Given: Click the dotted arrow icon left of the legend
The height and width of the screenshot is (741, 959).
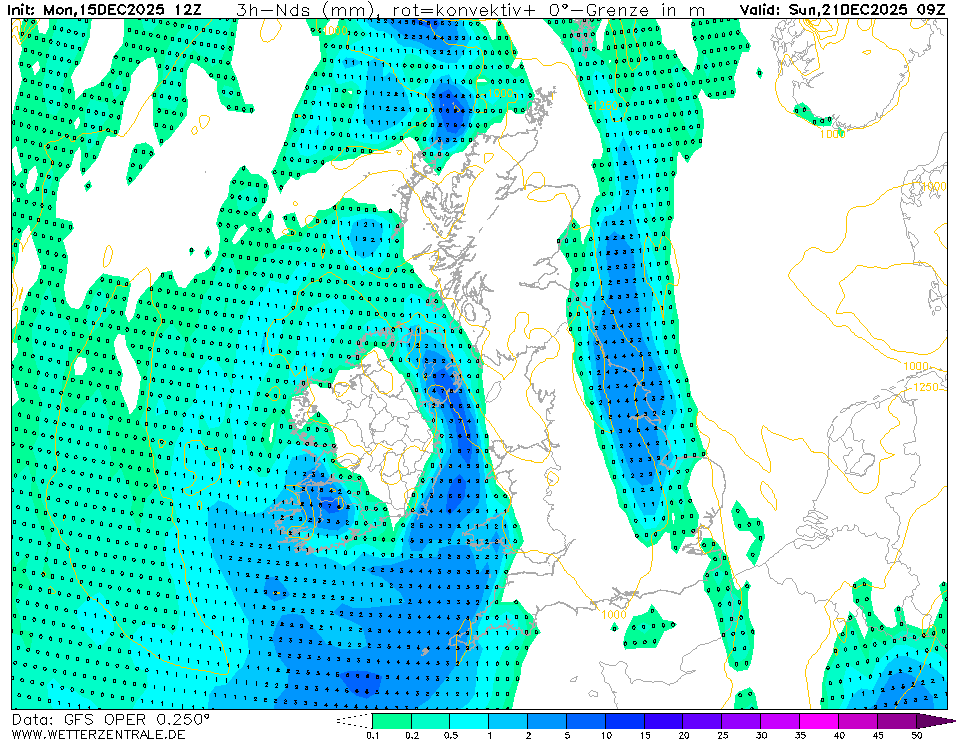Looking at the screenshot, I should pyautogui.click(x=352, y=720).
